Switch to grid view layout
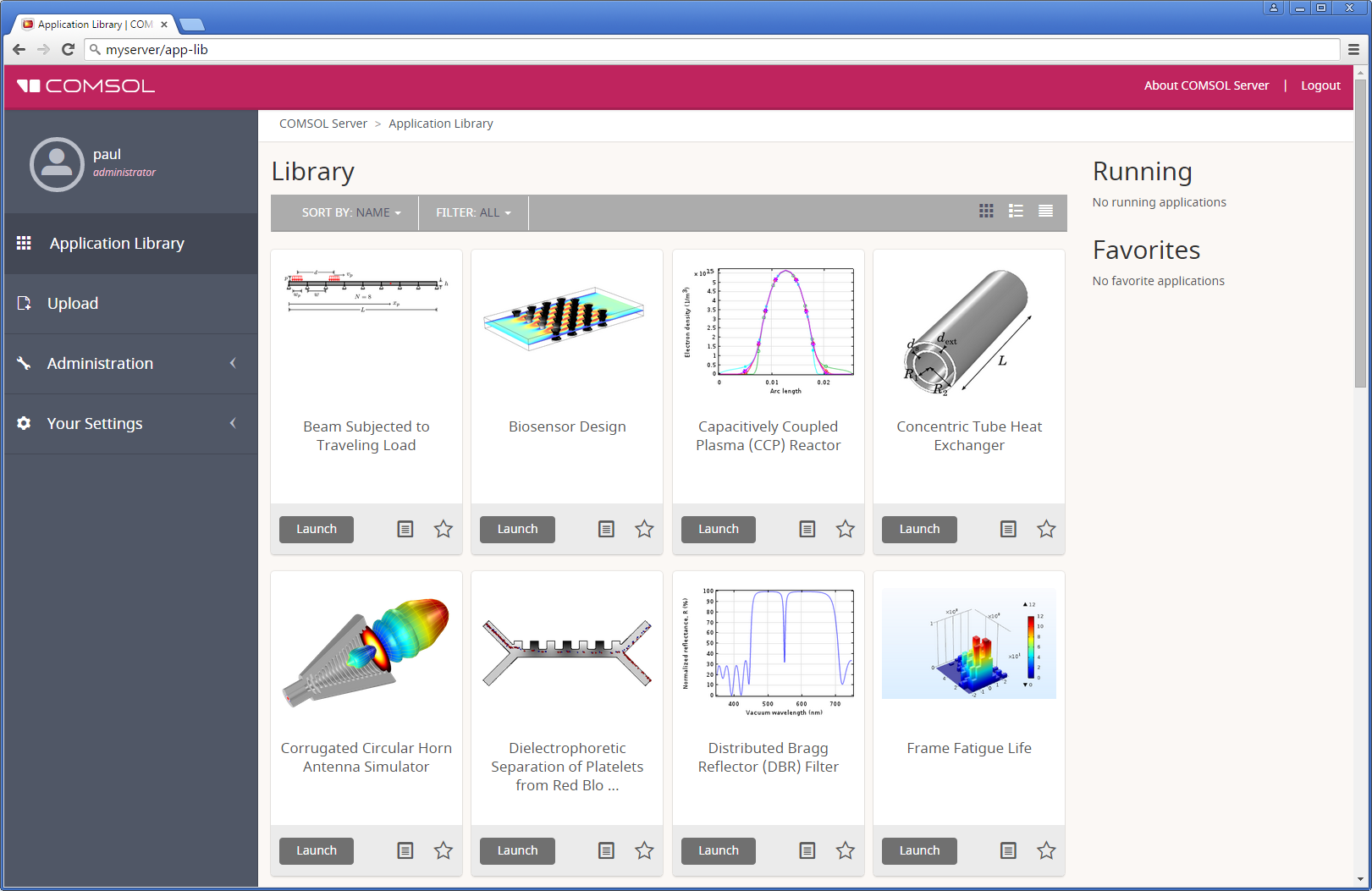The image size is (1372, 891). (986, 212)
